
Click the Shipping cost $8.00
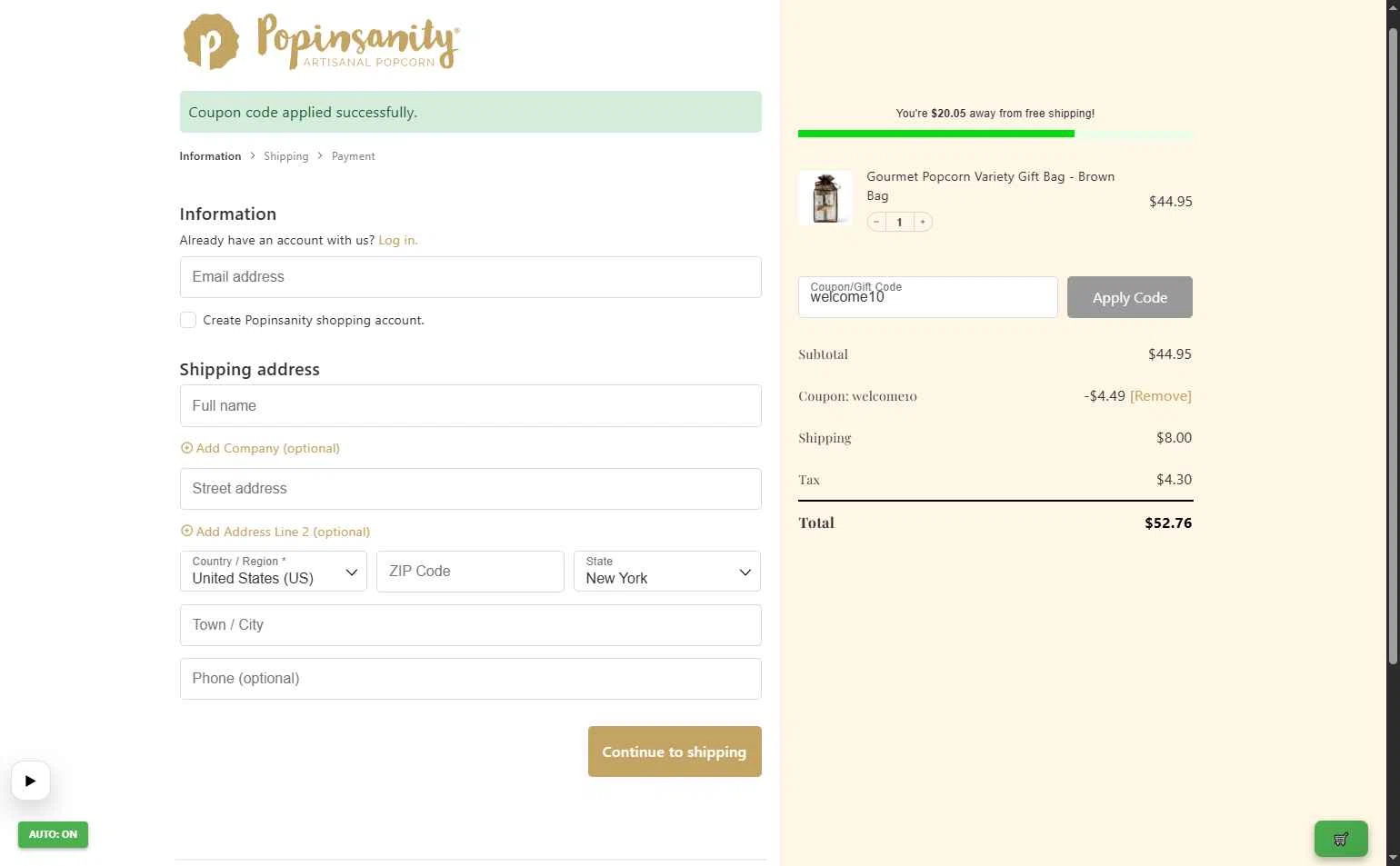point(1174,438)
